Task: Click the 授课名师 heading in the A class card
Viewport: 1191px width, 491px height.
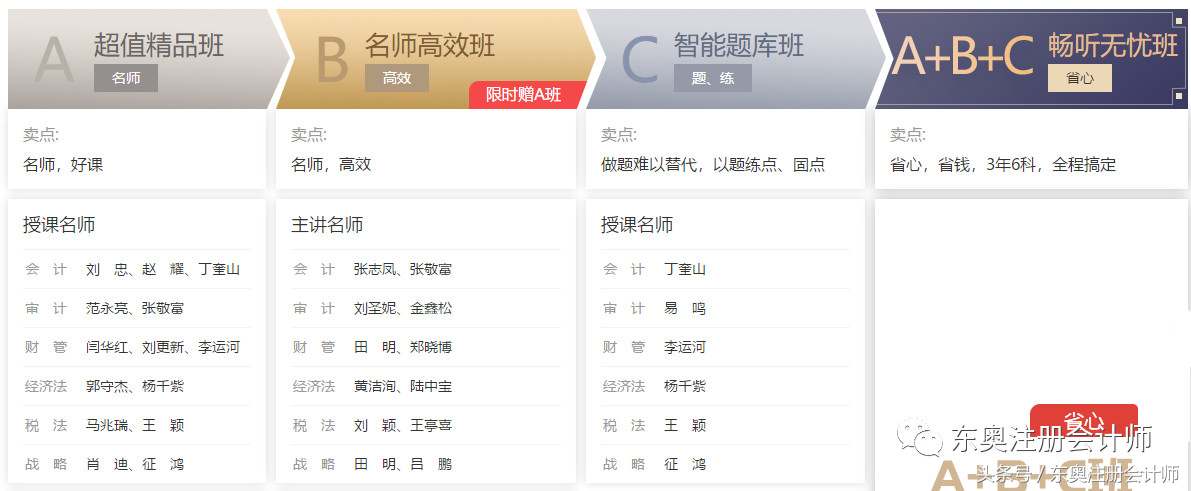Action: coord(58,225)
